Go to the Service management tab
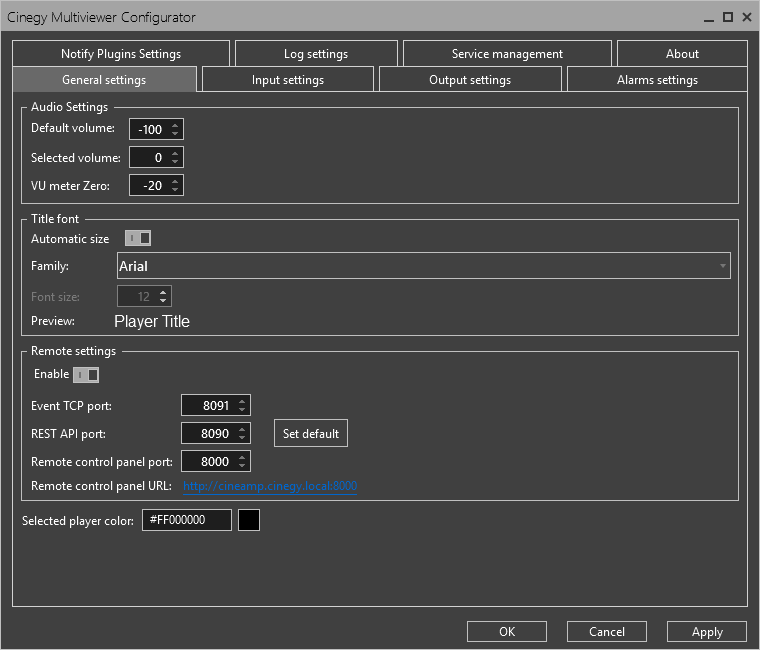760x650 pixels. point(507,53)
